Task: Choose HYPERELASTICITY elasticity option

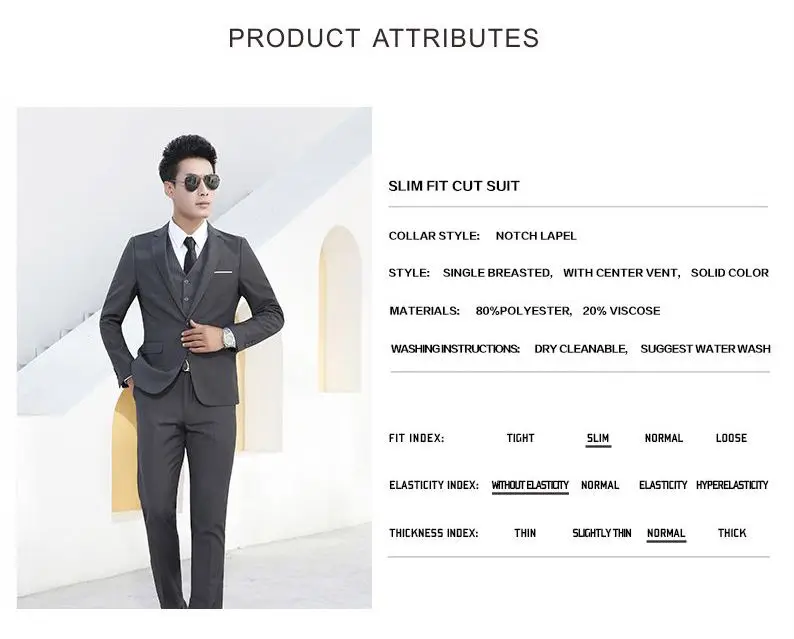Action: pos(732,485)
